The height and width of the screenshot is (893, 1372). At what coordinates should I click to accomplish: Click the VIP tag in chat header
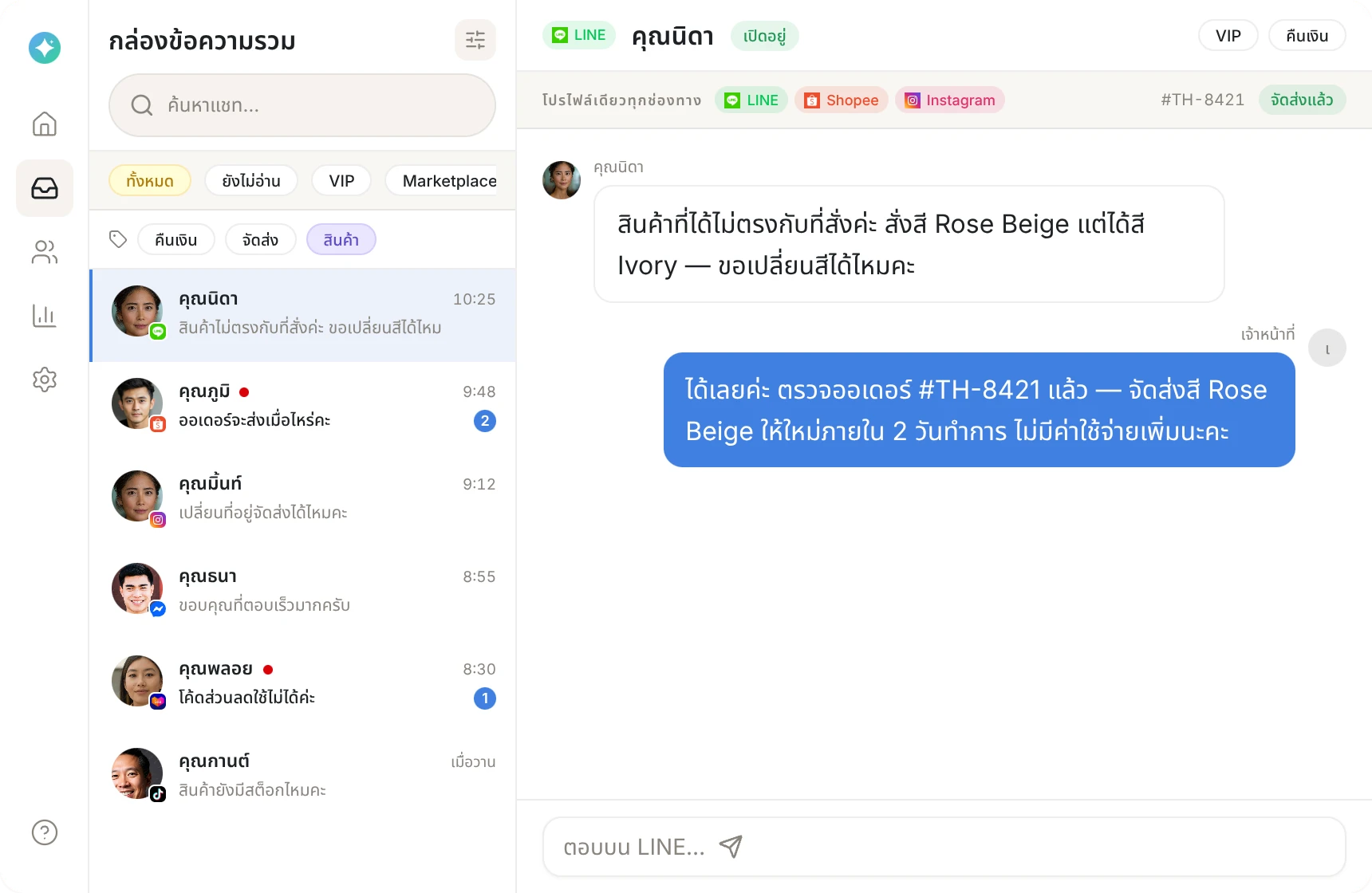click(1228, 35)
